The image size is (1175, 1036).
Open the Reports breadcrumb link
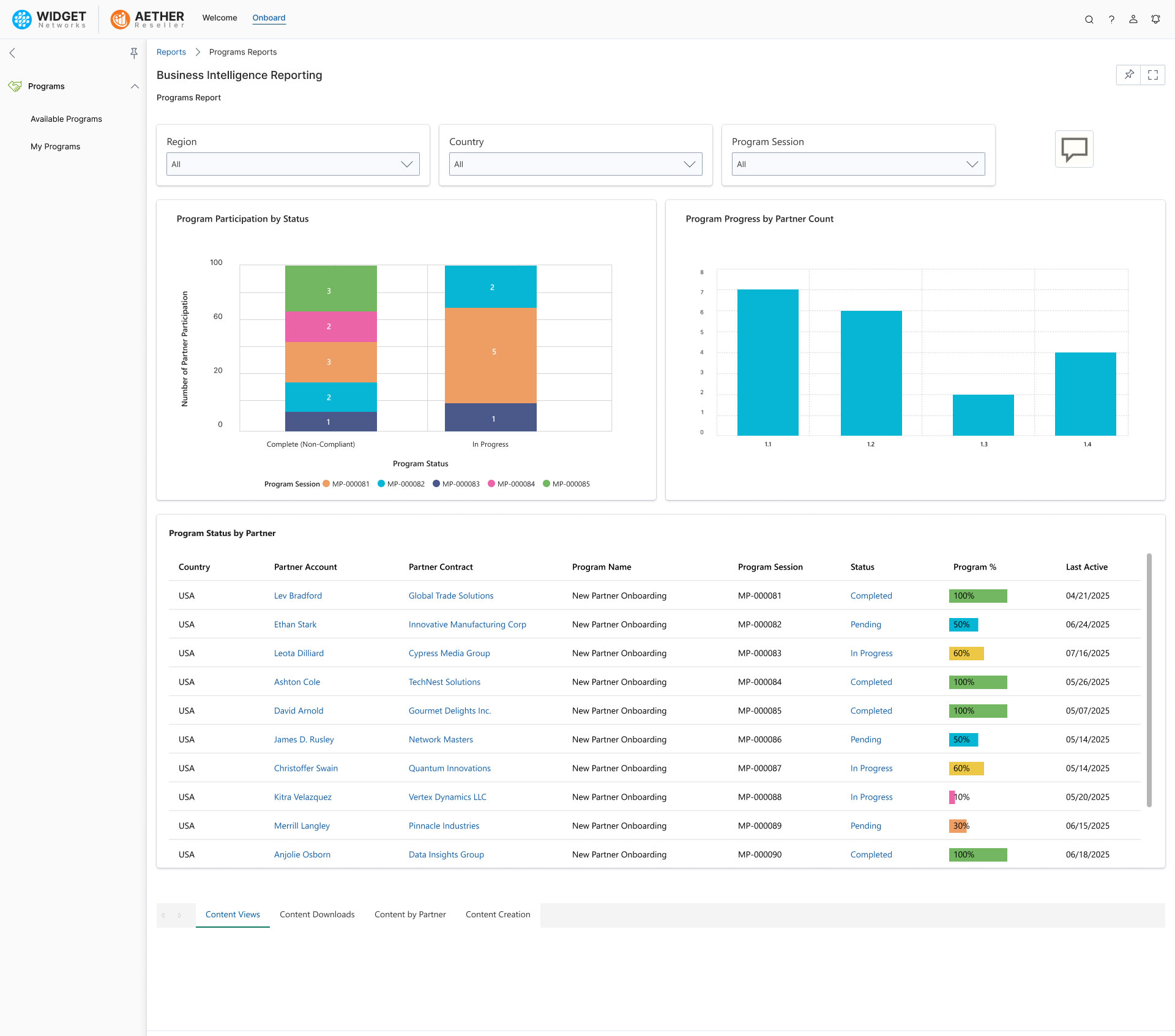171,52
